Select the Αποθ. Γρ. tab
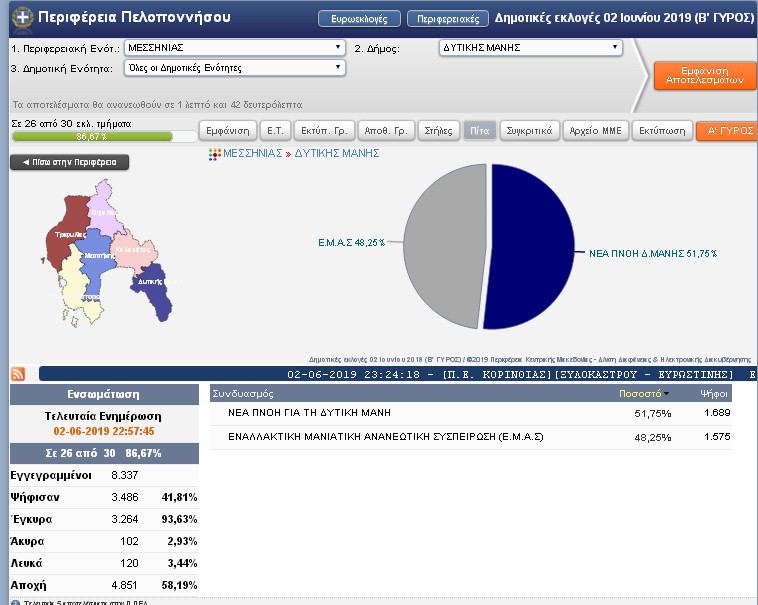 (386, 131)
